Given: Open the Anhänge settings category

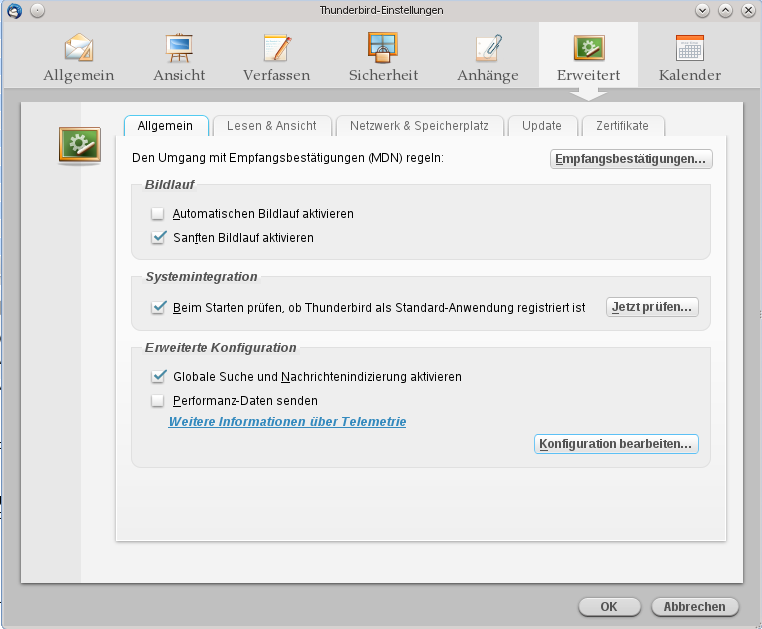Looking at the screenshot, I should pyautogui.click(x=487, y=57).
